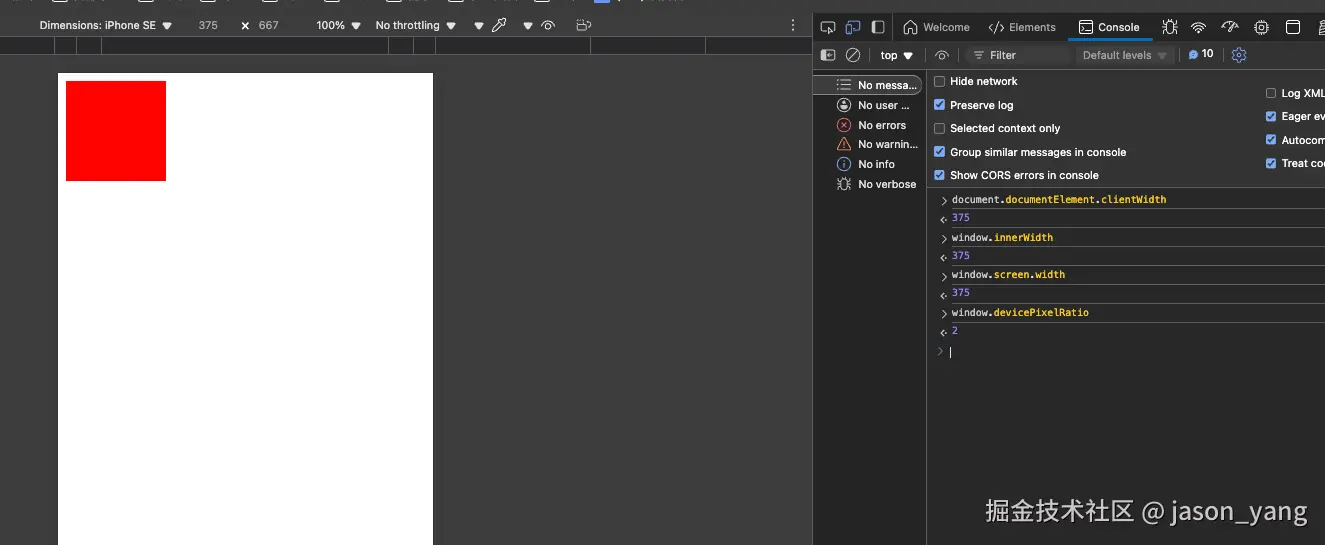The height and width of the screenshot is (545, 1325).
Task: Click the window.screen.width console entry
Action: click(1008, 274)
